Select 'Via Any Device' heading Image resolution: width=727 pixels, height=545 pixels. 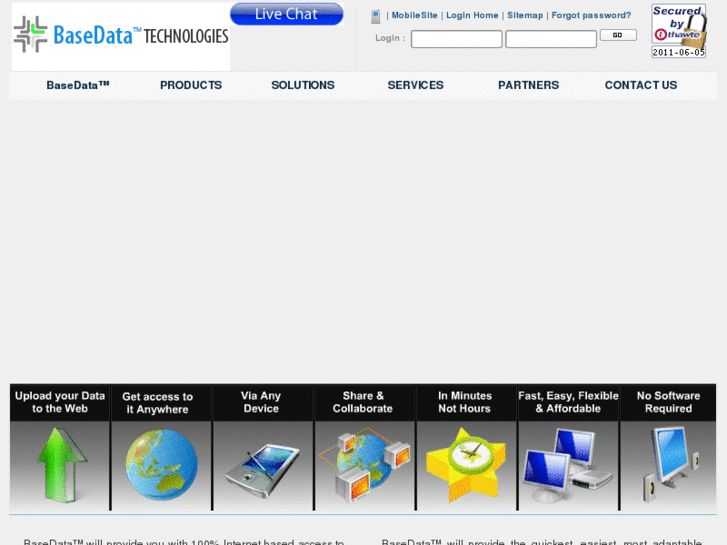tap(261, 402)
